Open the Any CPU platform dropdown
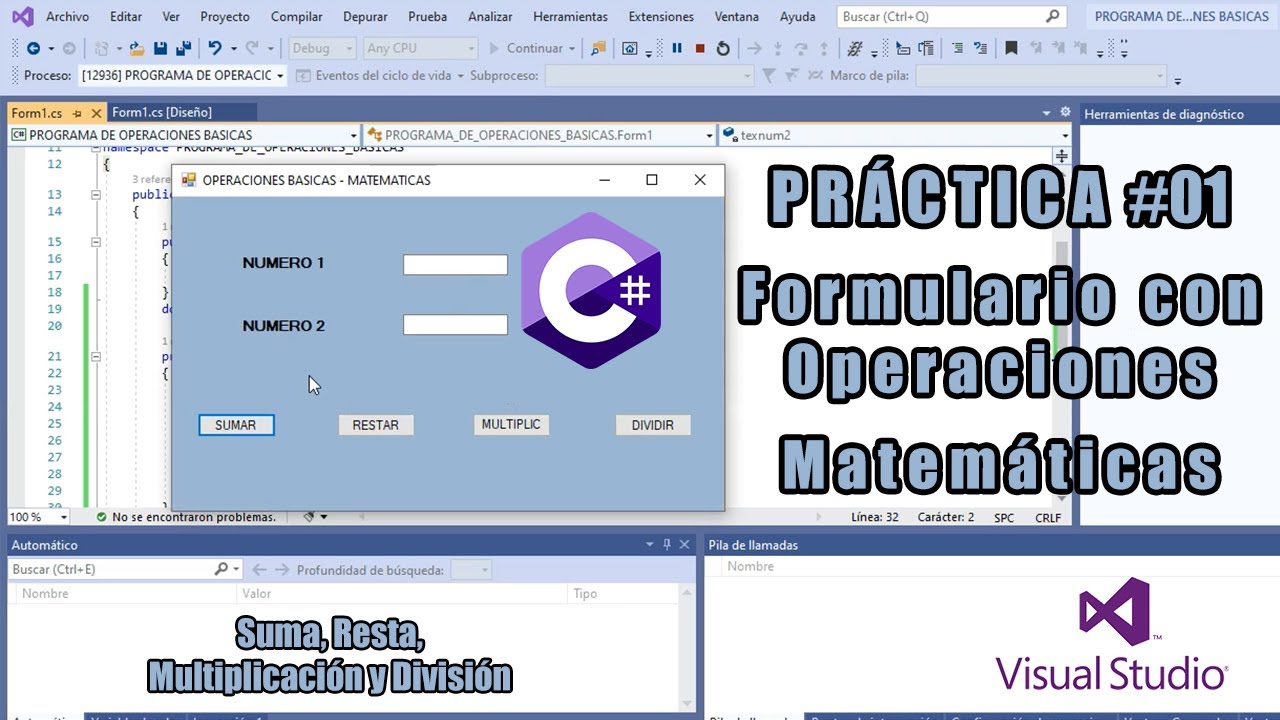This screenshot has height=720, width=1280. click(x=420, y=48)
